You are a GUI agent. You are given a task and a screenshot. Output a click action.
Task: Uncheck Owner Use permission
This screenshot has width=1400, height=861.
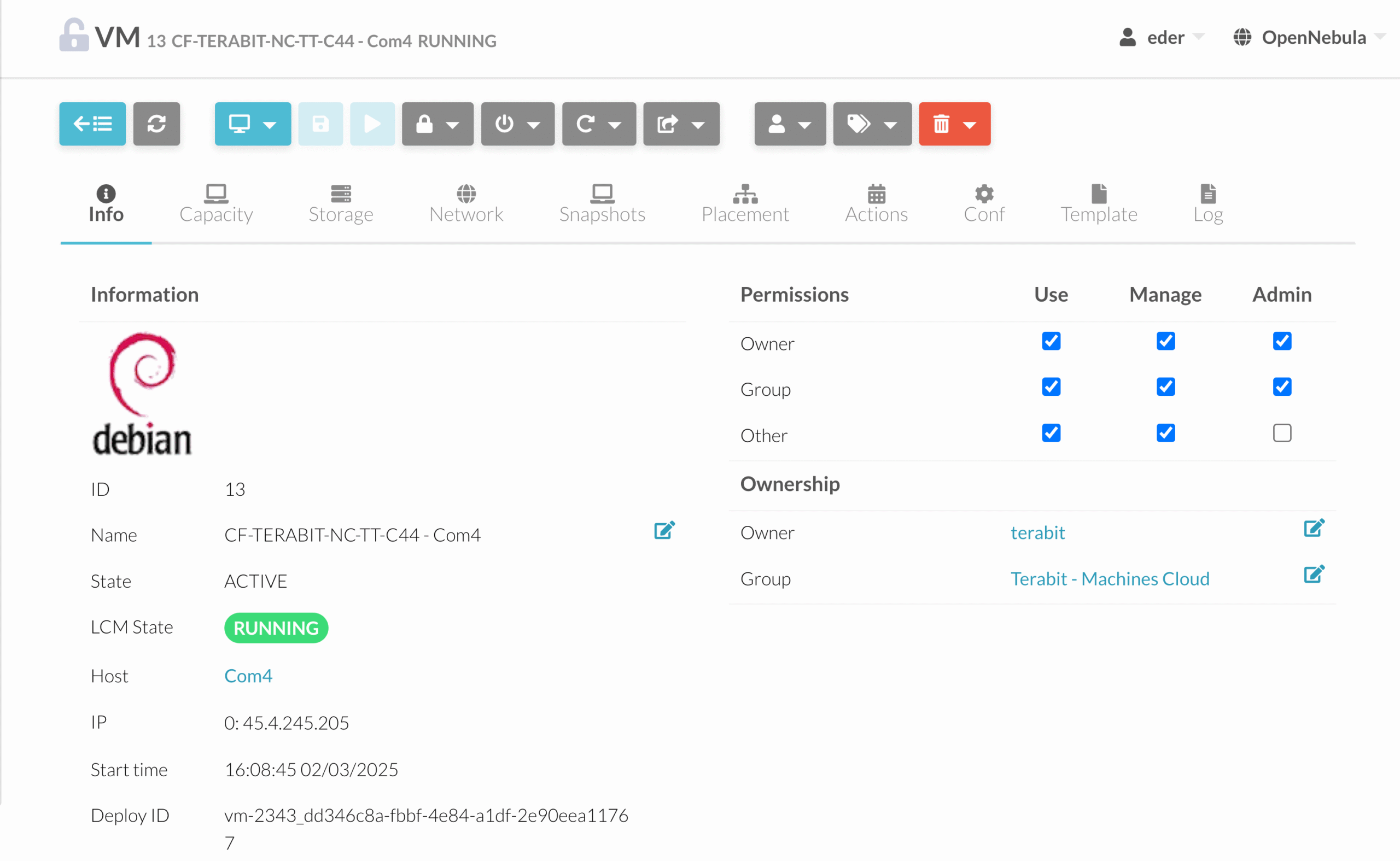pos(1051,341)
